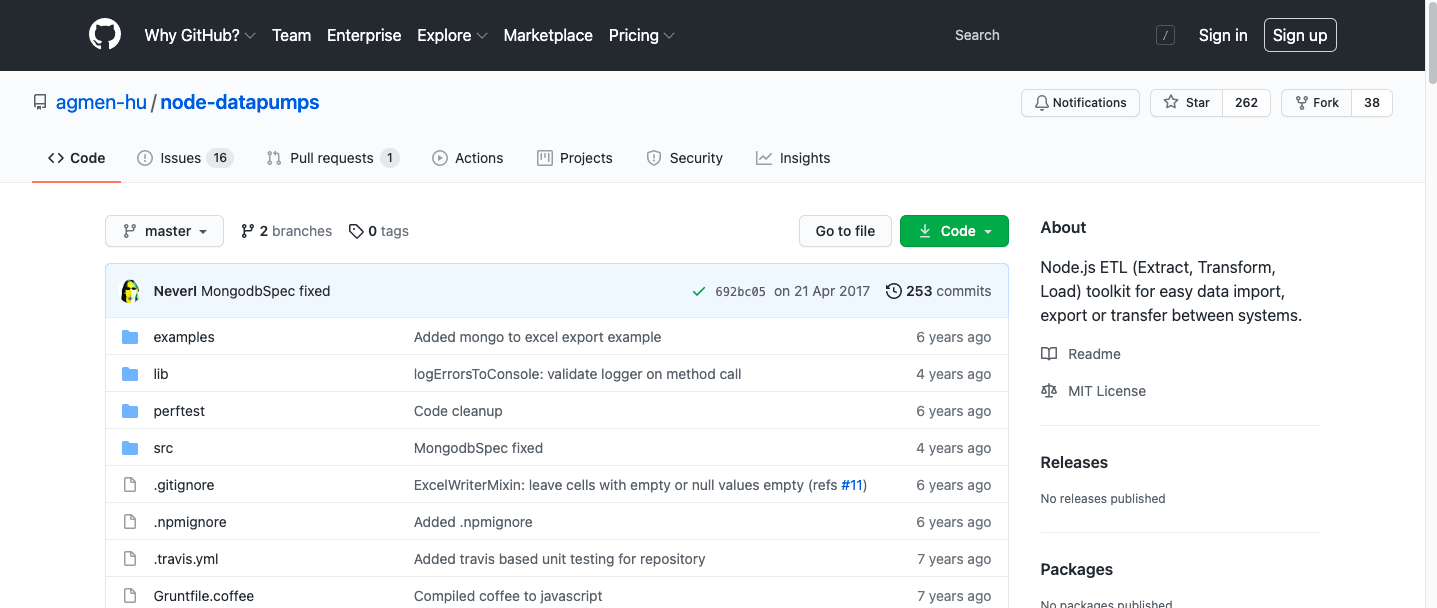Open the examples folder
1437x608 pixels.
point(184,337)
